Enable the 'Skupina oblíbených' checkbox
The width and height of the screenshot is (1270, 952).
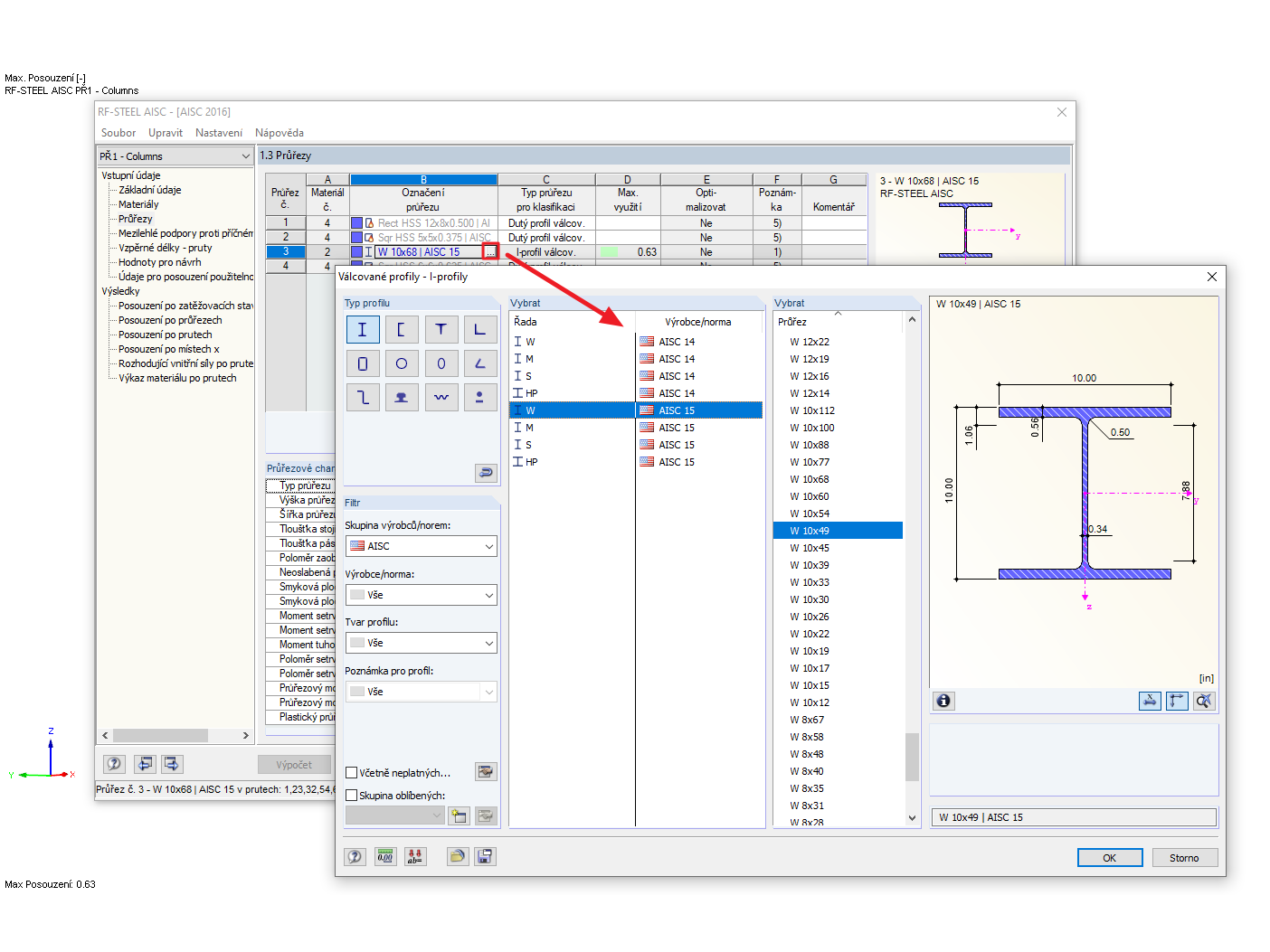pyautogui.click(x=352, y=796)
